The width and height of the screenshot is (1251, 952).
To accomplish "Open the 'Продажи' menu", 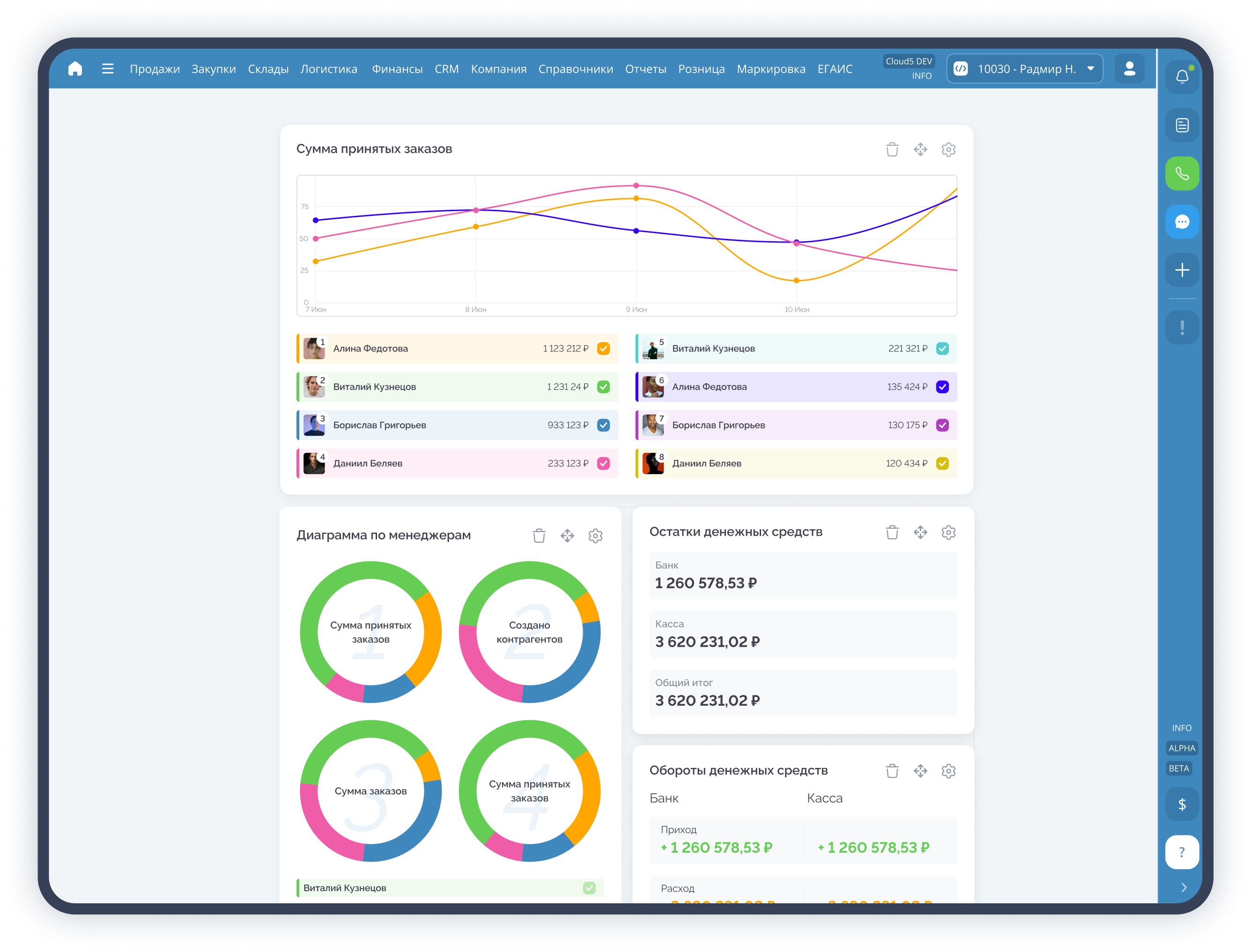I will (x=154, y=69).
